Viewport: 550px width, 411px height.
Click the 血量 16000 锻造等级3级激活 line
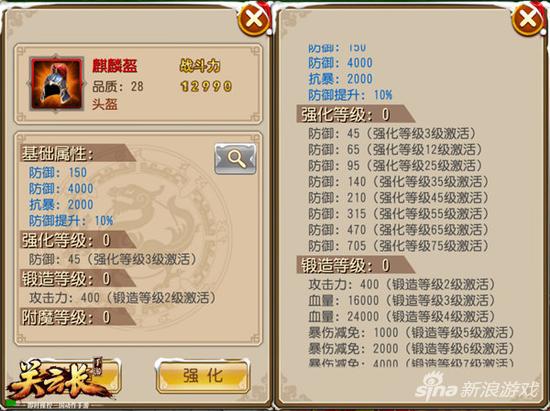coord(401,301)
